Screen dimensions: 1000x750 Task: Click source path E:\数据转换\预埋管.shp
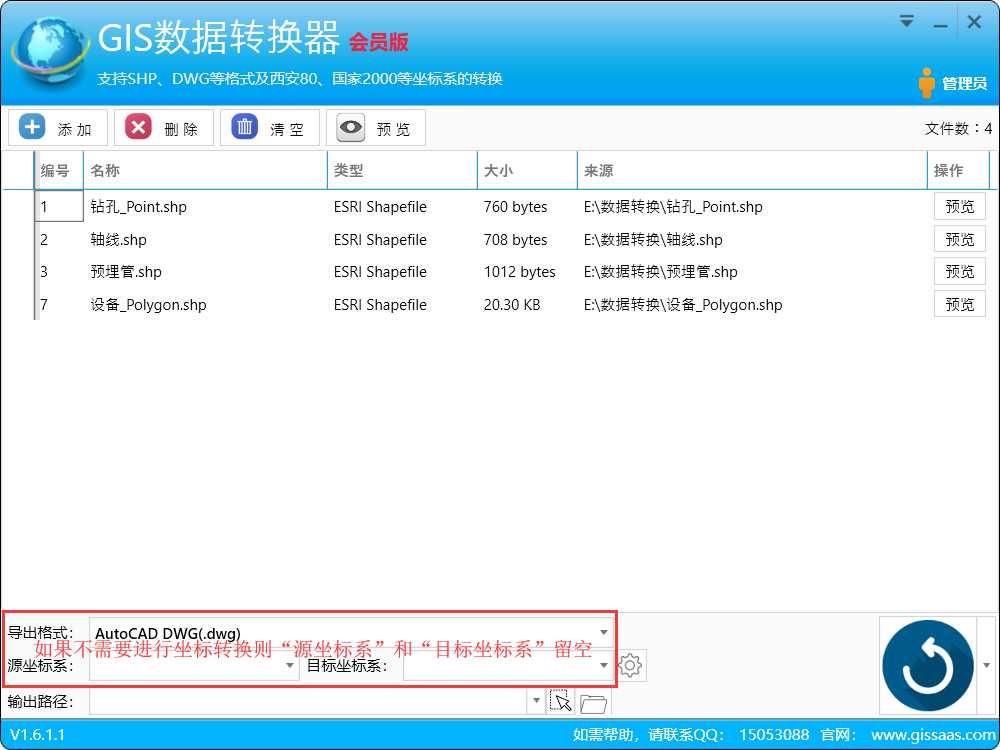660,272
